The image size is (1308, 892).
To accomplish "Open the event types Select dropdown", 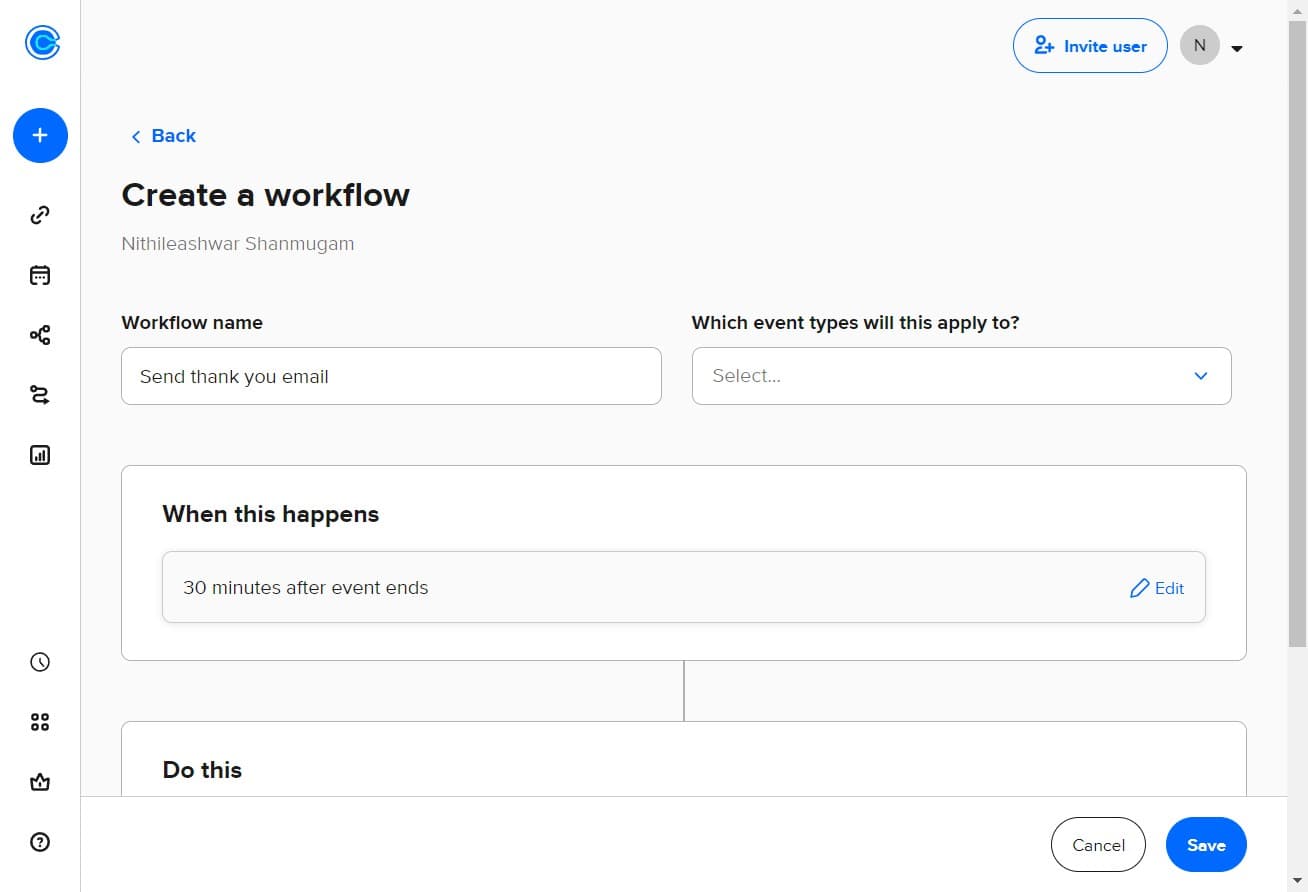I will 960,376.
